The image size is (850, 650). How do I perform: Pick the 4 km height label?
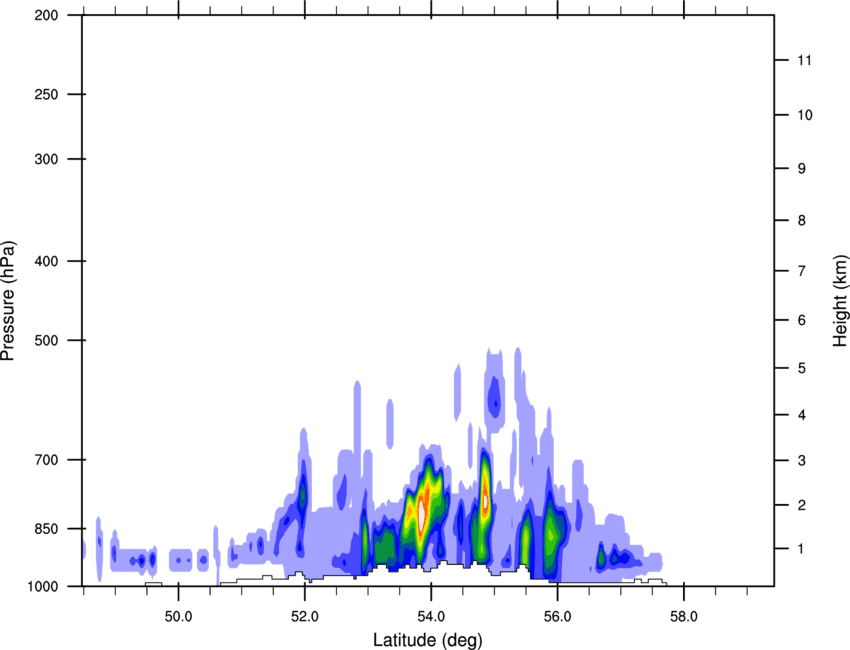point(802,415)
